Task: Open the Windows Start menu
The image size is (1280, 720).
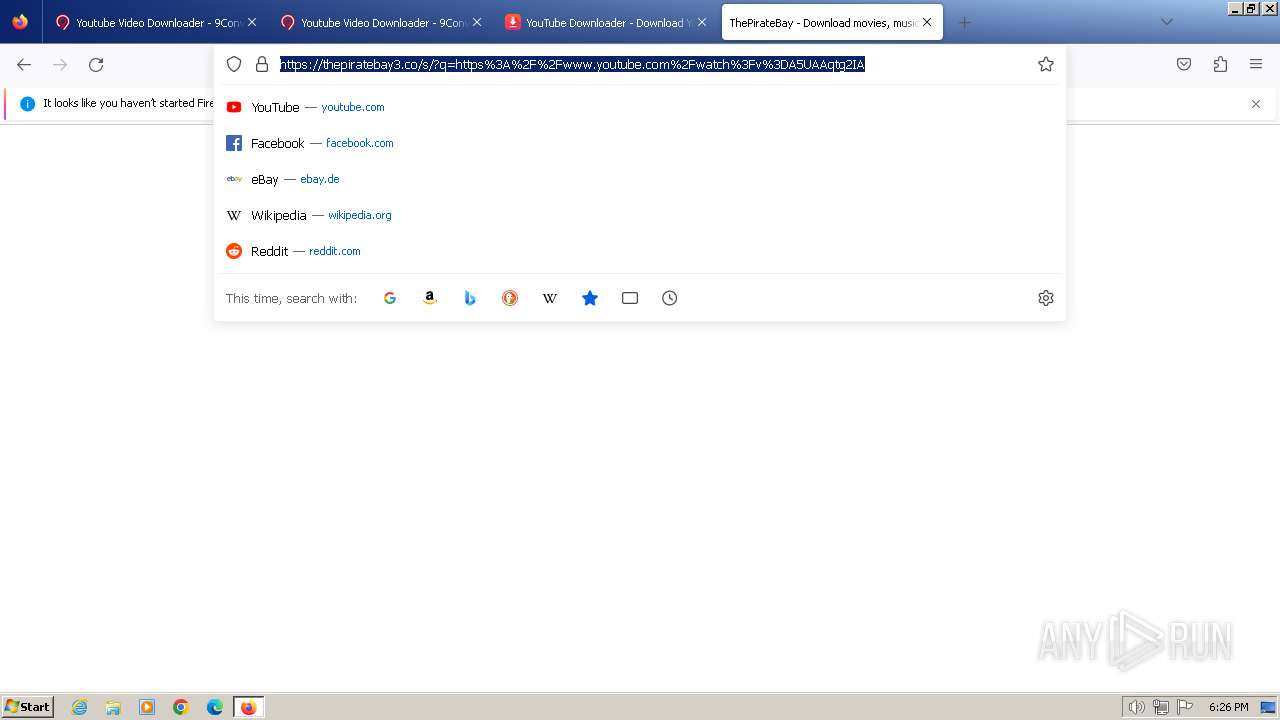Action: [28, 707]
